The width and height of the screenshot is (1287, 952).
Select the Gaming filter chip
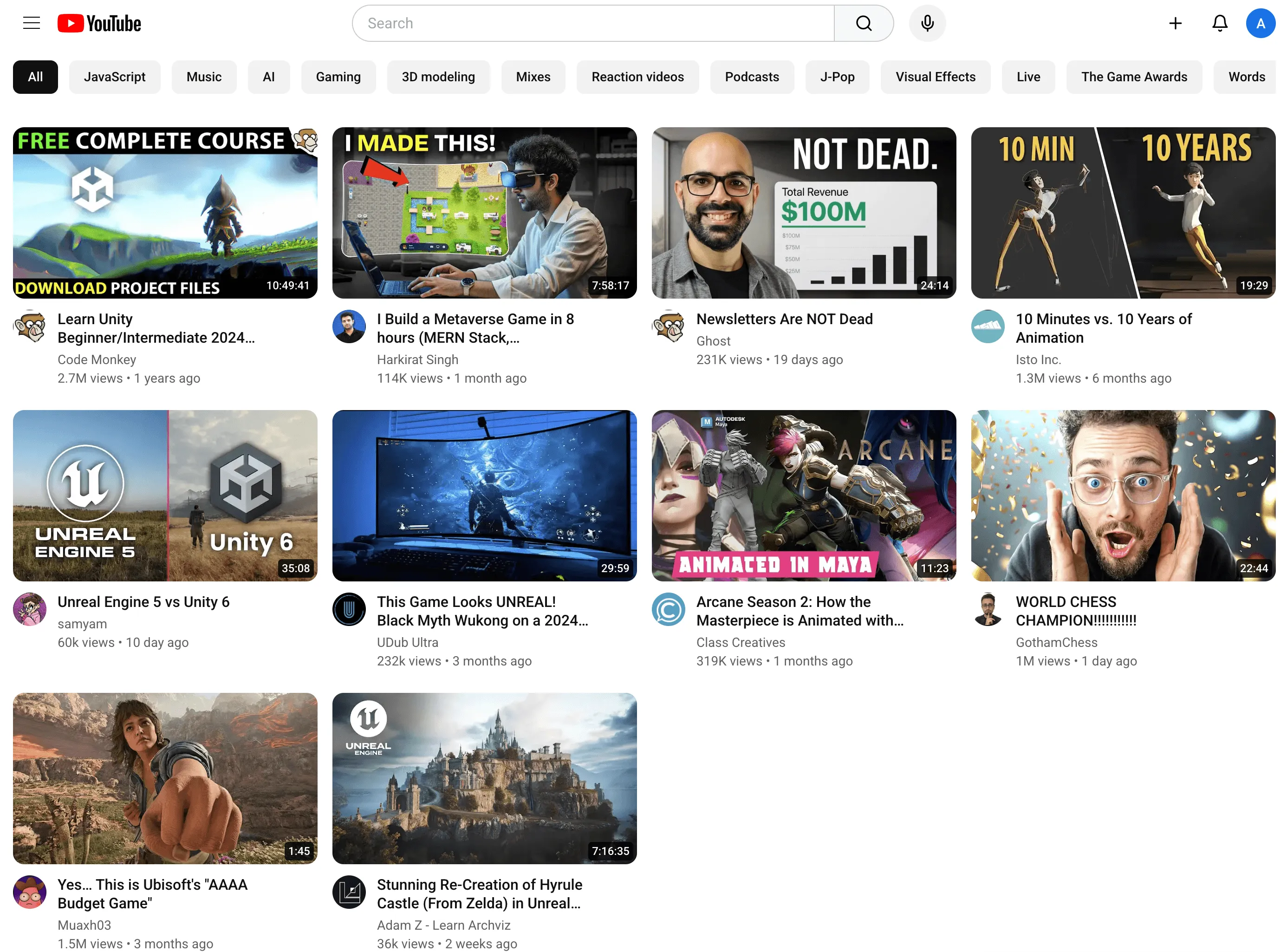[338, 77]
